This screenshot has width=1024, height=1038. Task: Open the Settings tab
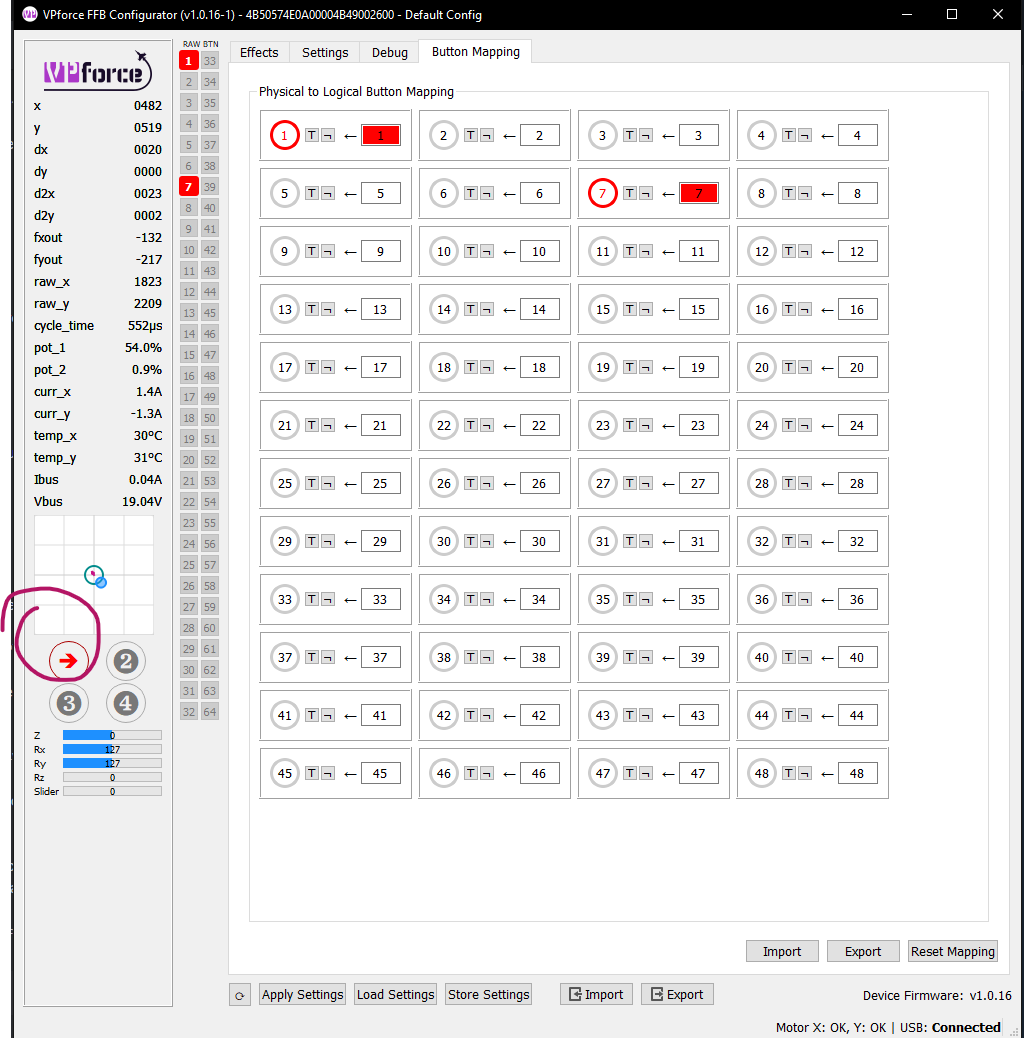click(x=324, y=52)
